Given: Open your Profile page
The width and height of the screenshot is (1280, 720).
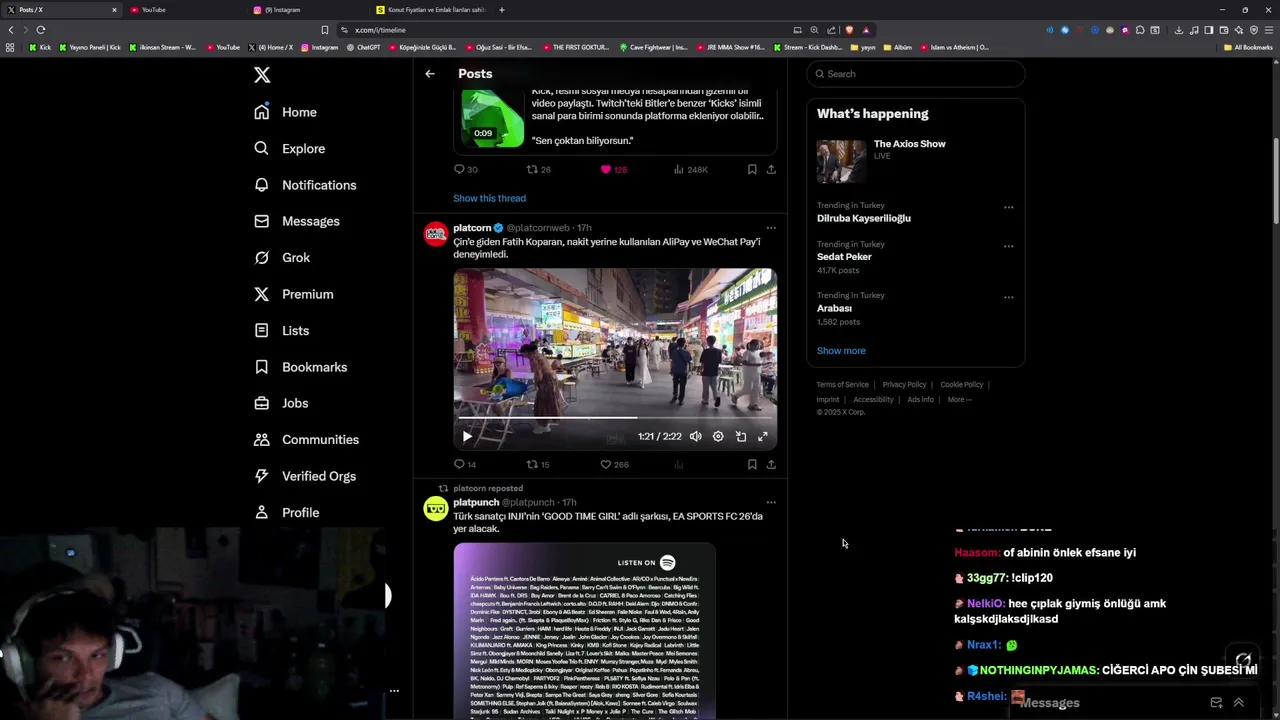Looking at the screenshot, I should click(x=287, y=512).
